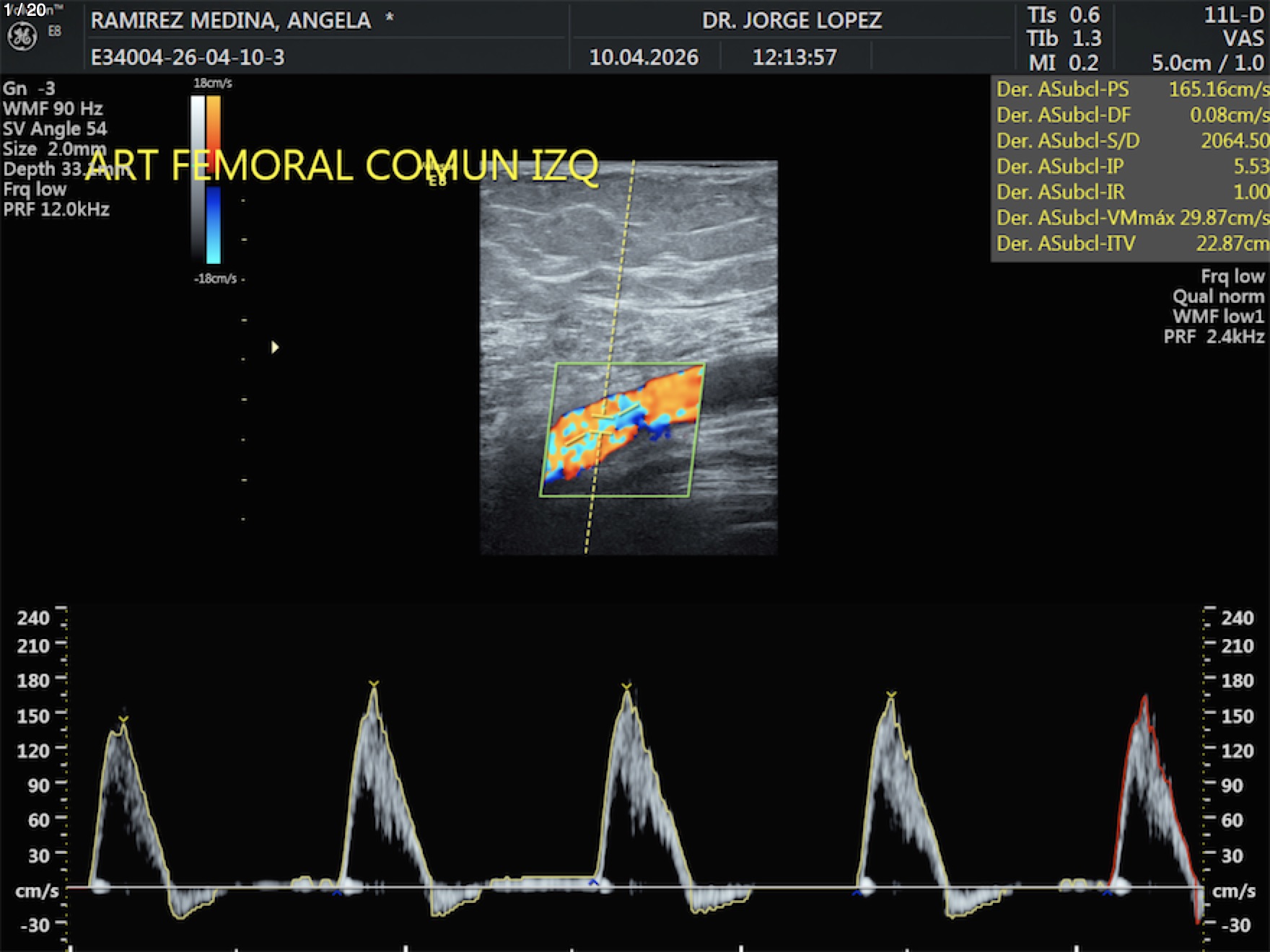
Task: Select the Der. ASubcl-PS measurement row
Action: click(x=1131, y=89)
